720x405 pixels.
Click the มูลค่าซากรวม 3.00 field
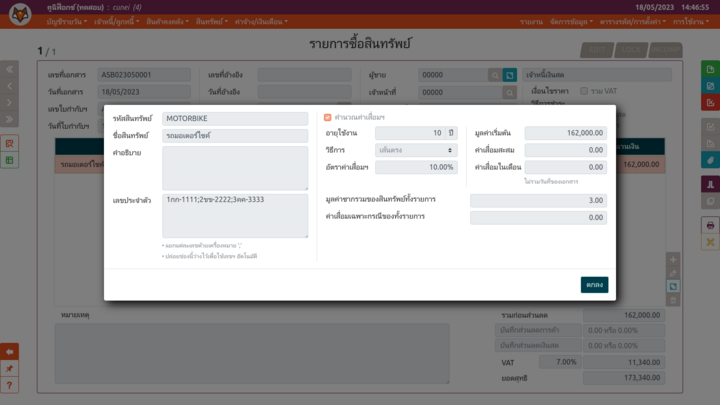click(538, 201)
